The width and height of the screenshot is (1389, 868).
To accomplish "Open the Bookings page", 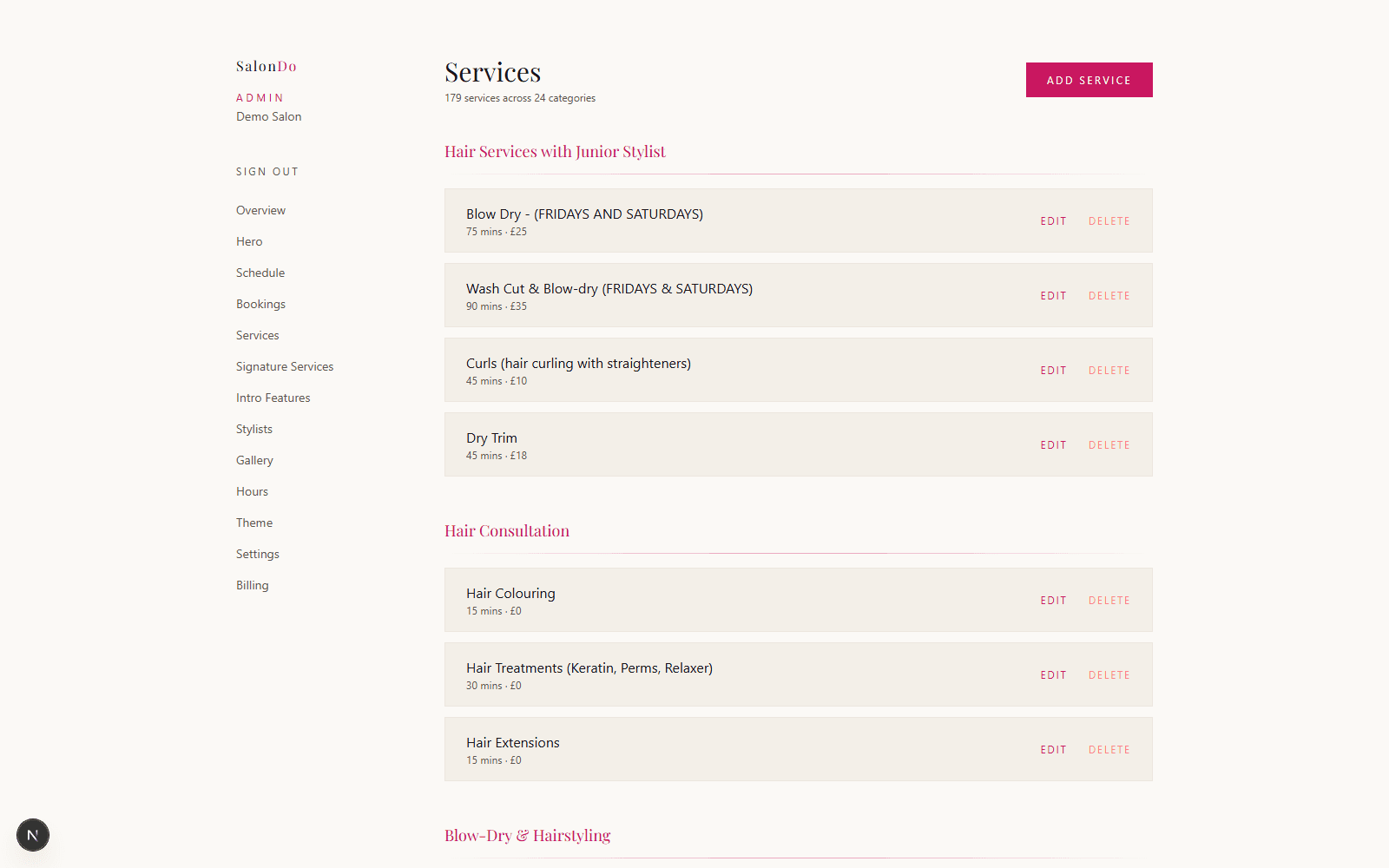I will coord(260,304).
